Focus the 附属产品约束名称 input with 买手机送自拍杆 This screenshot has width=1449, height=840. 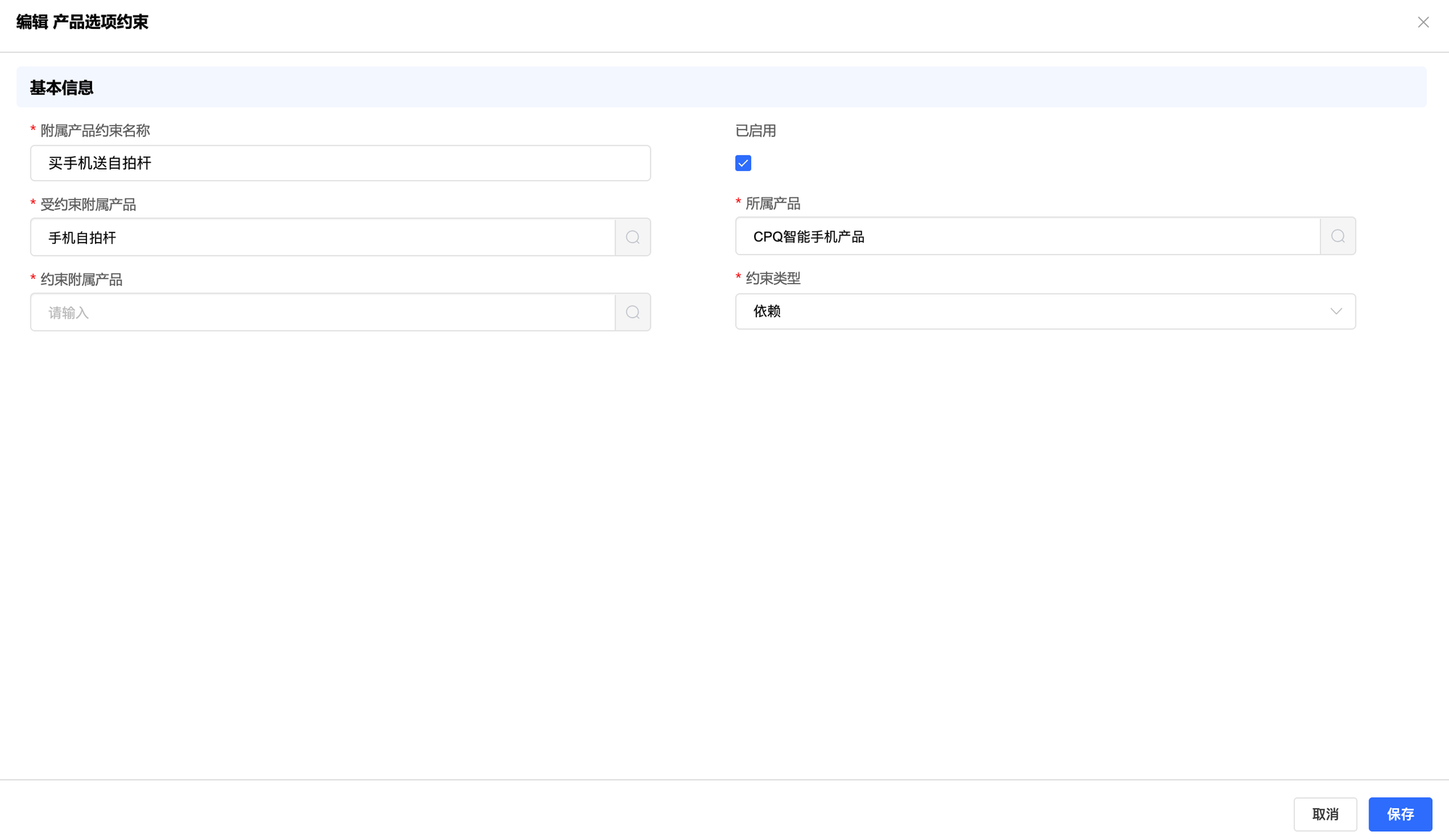[340, 164]
